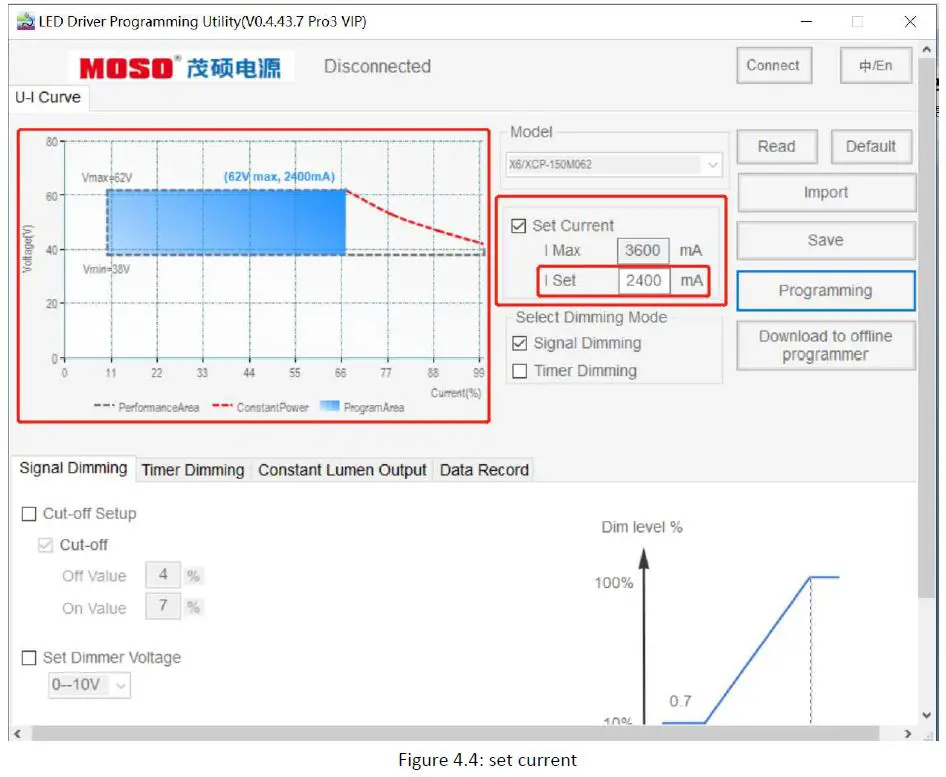Open the Data Record tab
The height and width of the screenshot is (777, 946).
pos(484,469)
